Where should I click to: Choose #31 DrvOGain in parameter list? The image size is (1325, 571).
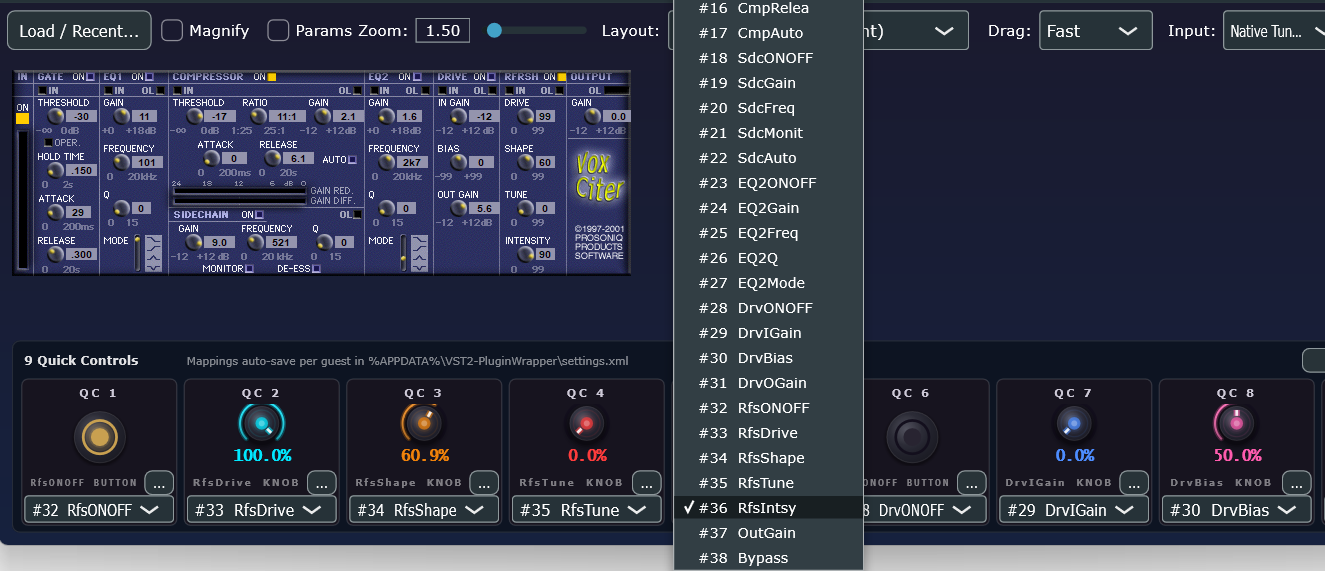[768, 383]
